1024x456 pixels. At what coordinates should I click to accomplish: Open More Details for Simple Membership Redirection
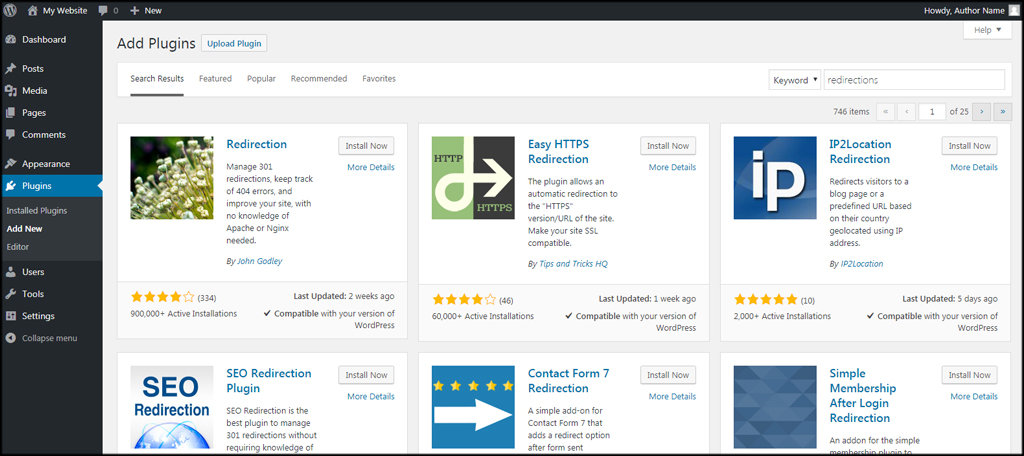coord(974,397)
